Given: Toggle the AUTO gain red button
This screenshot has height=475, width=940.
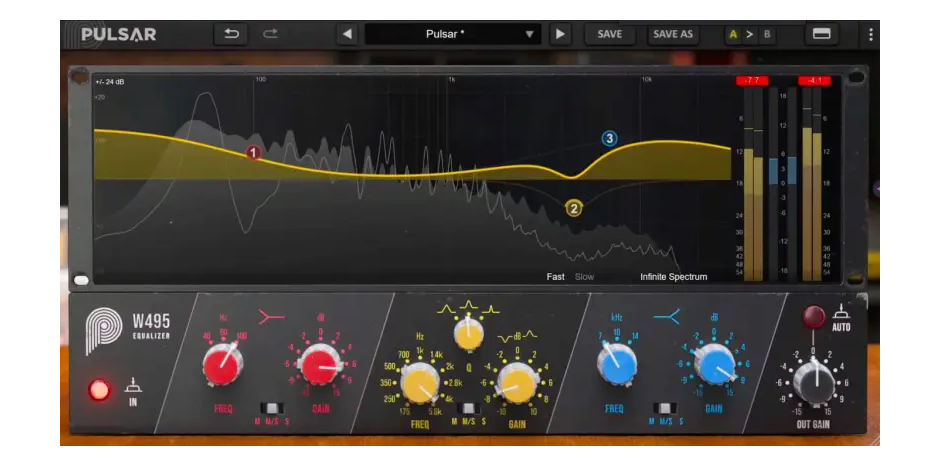Looking at the screenshot, I should tap(814, 317).
